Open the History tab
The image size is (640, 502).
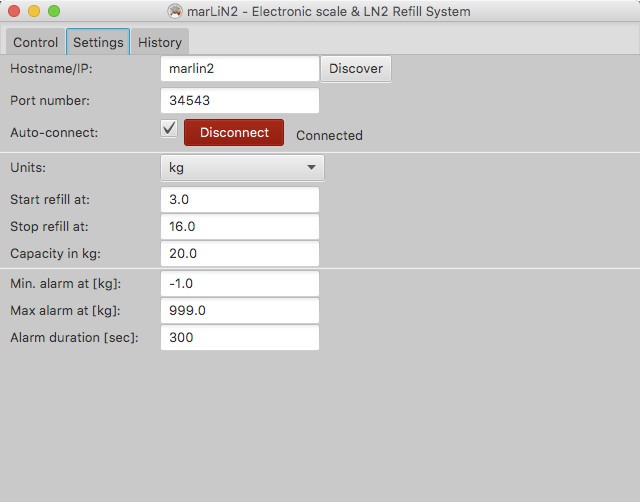[160, 42]
